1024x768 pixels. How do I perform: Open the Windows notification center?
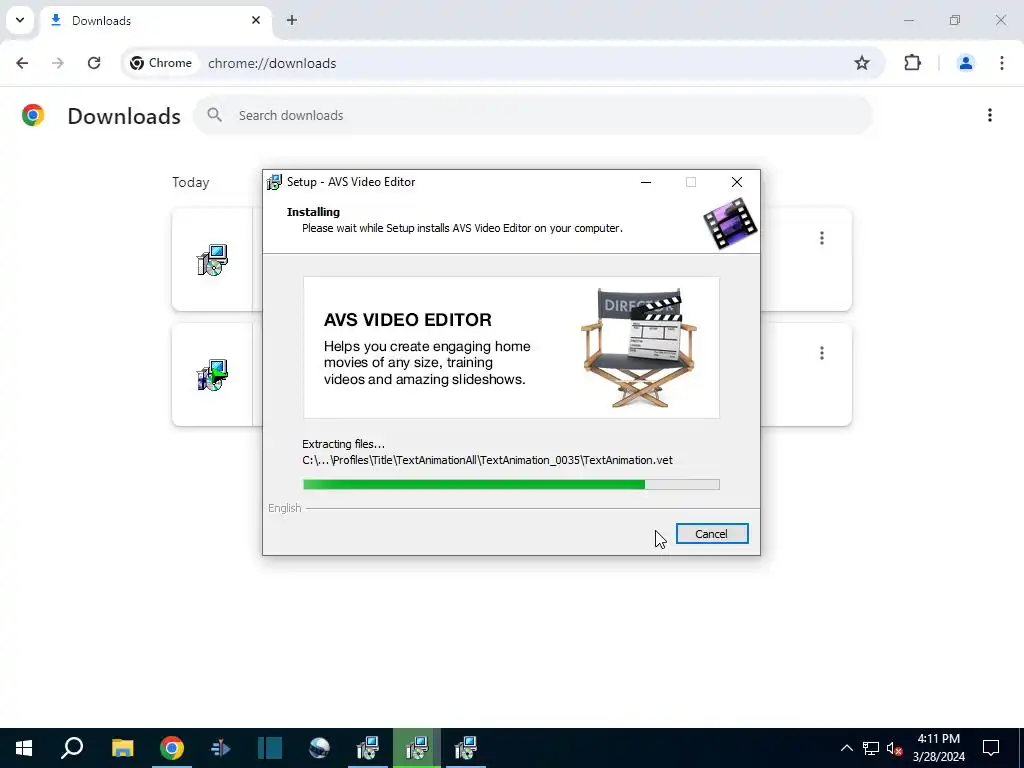[991, 748]
